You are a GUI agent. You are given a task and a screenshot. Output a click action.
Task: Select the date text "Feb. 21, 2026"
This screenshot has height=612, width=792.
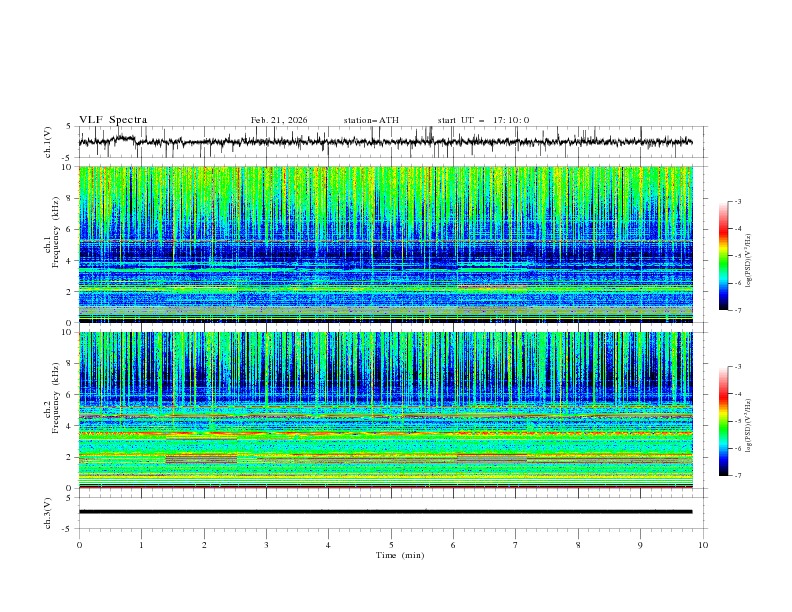click(279, 120)
